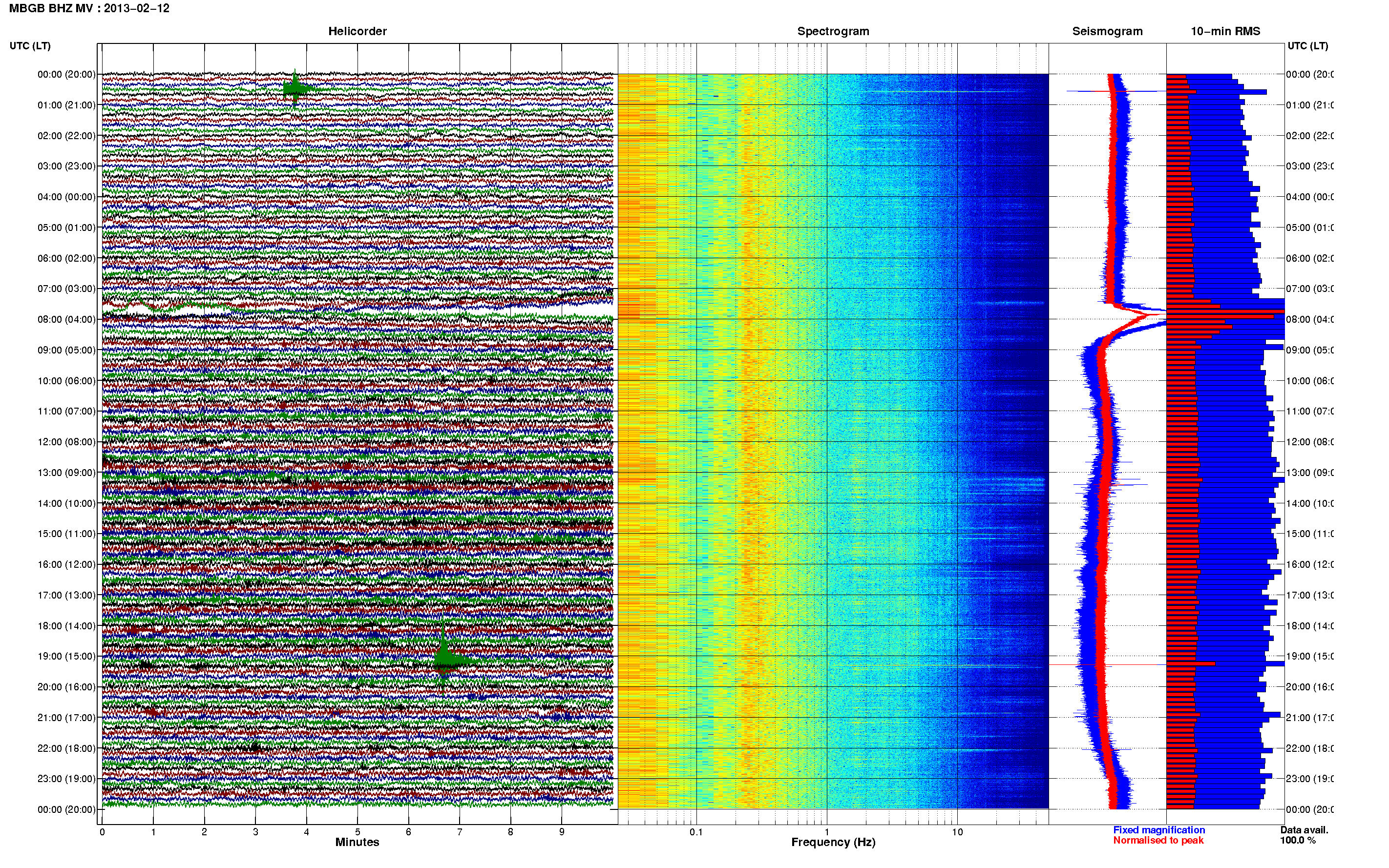The height and width of the screenshot is (868, 1389).
Task: Select the 'Helicorder' panel heading
Action: coord(357,32)
